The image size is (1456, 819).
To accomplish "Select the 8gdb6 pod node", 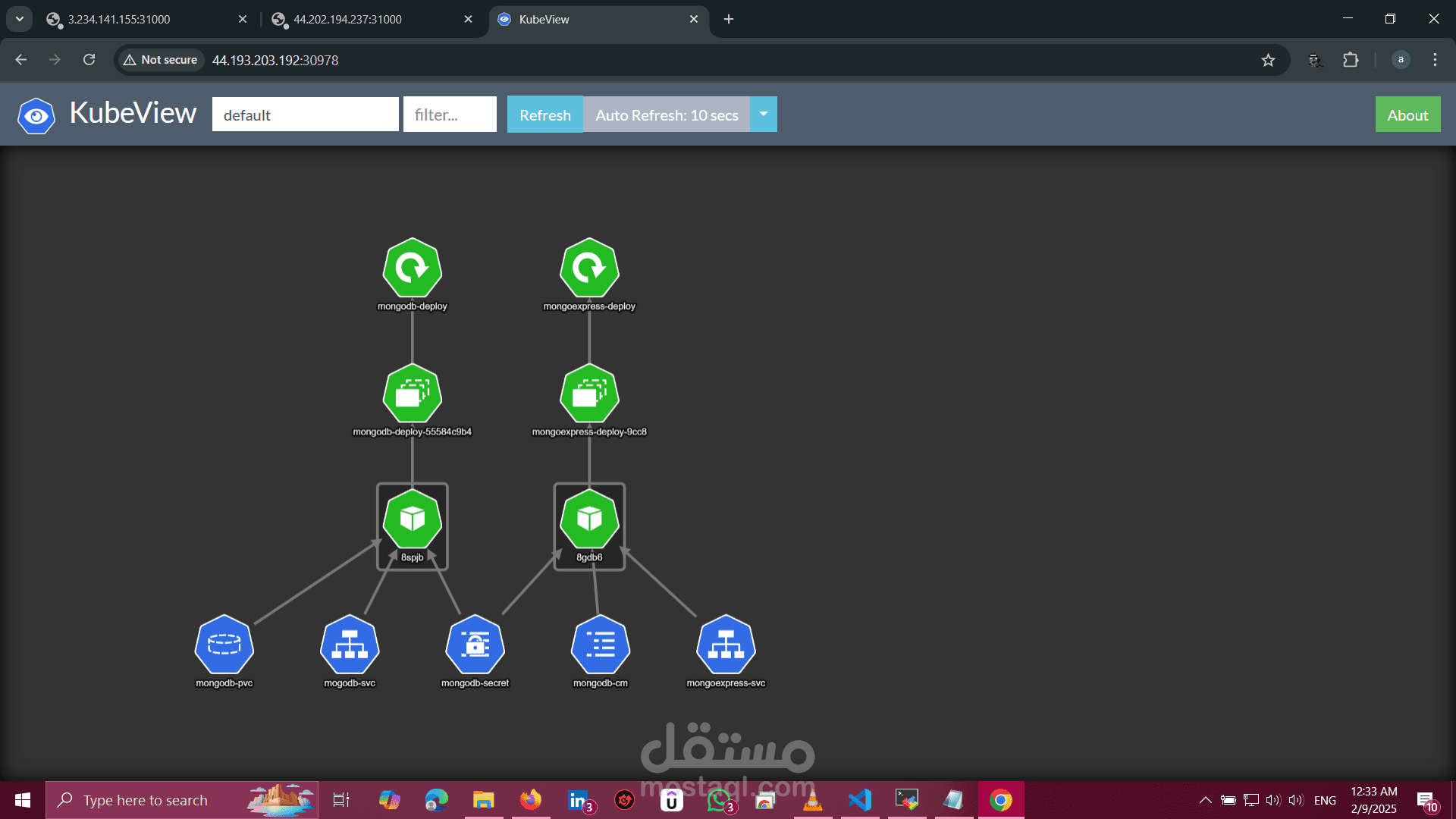I will tap(589, 519).
